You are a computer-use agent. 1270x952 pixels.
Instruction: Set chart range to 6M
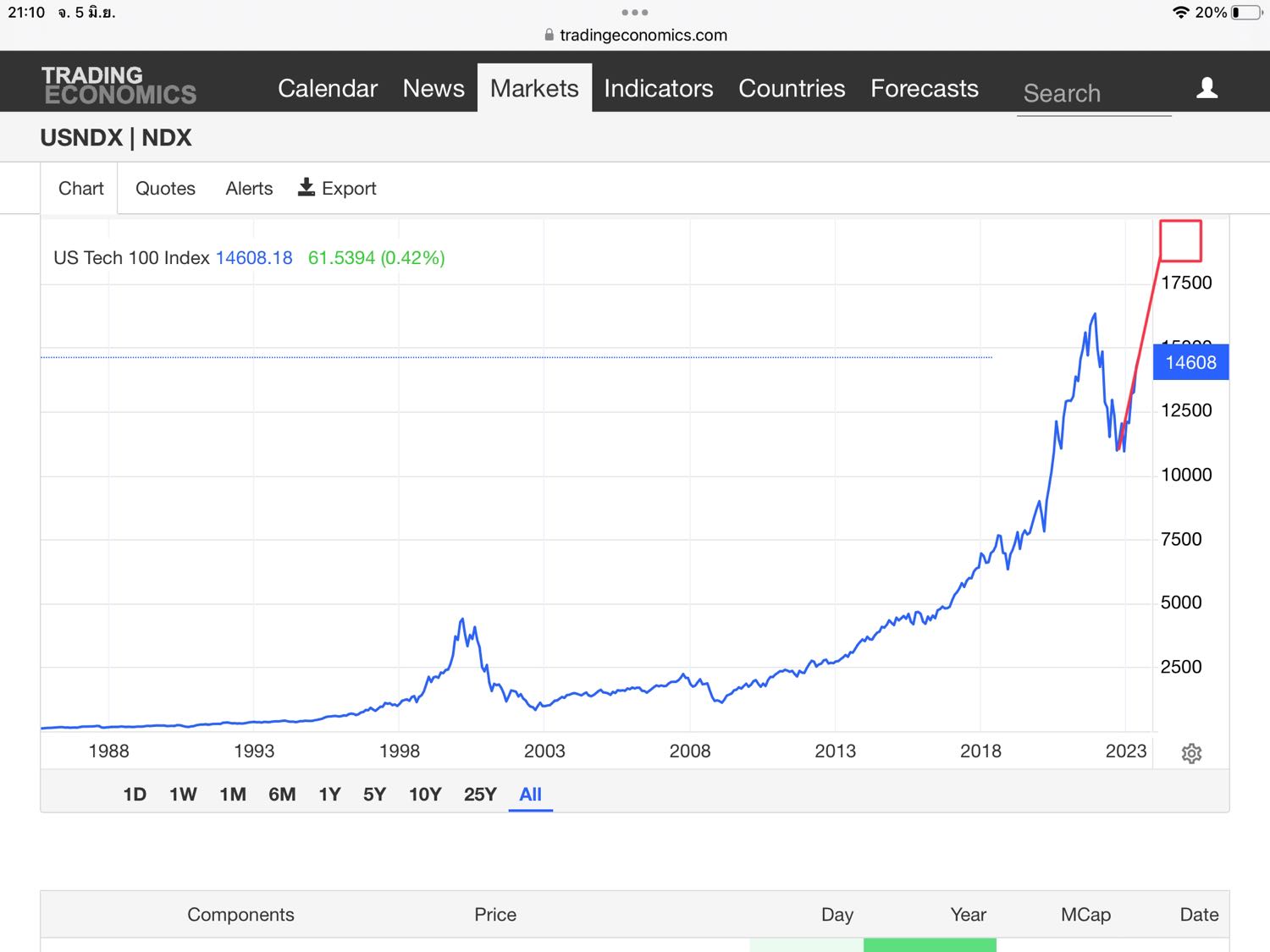[282, 794]
